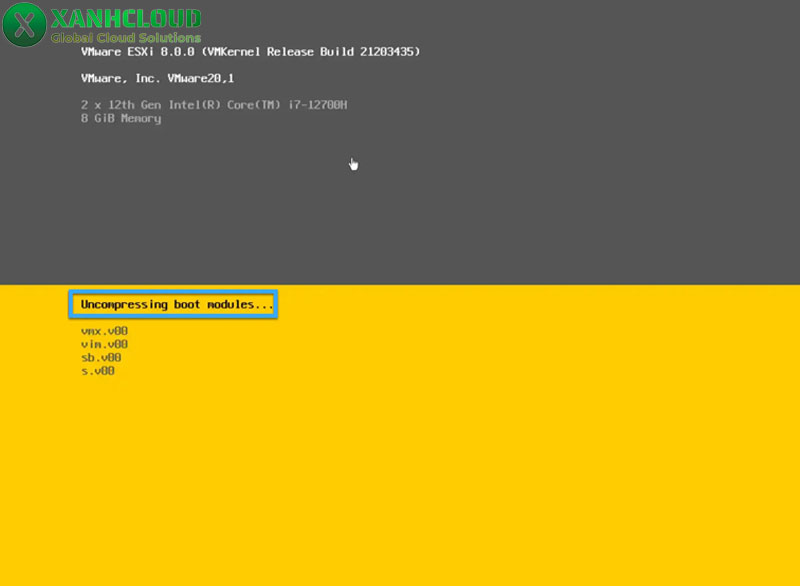Select the s.v00 module entry
The width and height of the screenshot is (800, 586).
click(97, 371)
